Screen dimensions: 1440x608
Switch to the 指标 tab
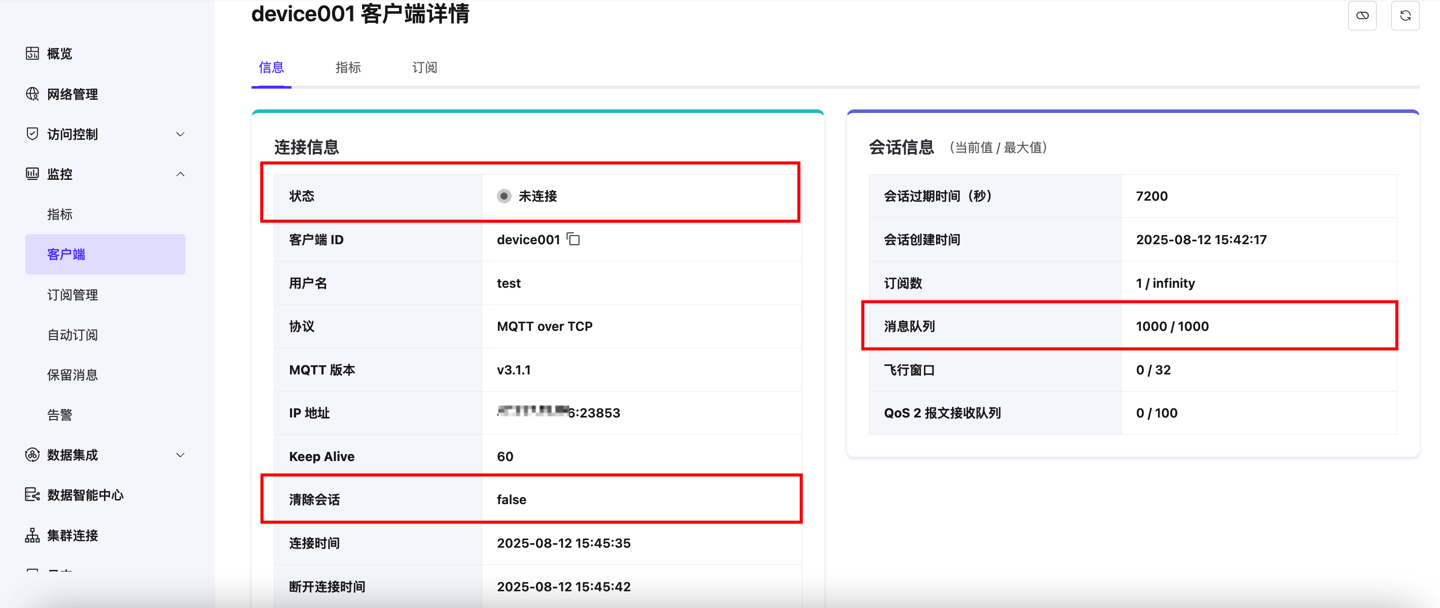coord(348,68)
